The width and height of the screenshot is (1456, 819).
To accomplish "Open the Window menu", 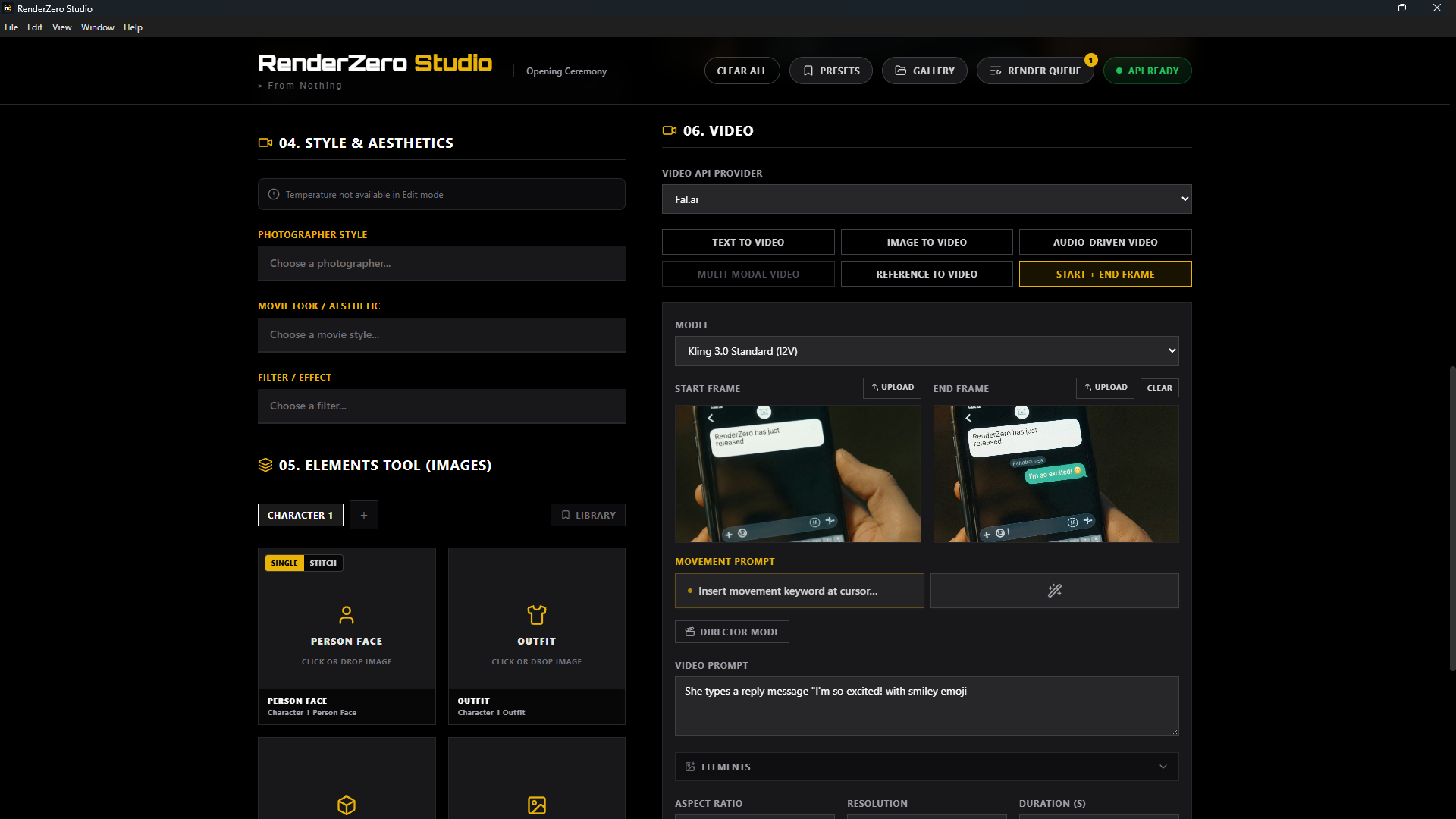I will [x=97, y=27].
